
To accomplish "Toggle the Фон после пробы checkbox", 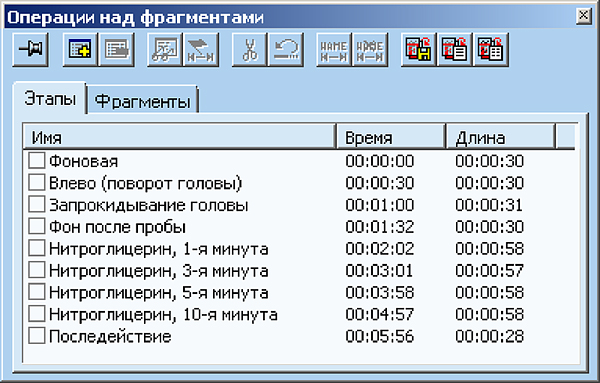I will point(36,226).
